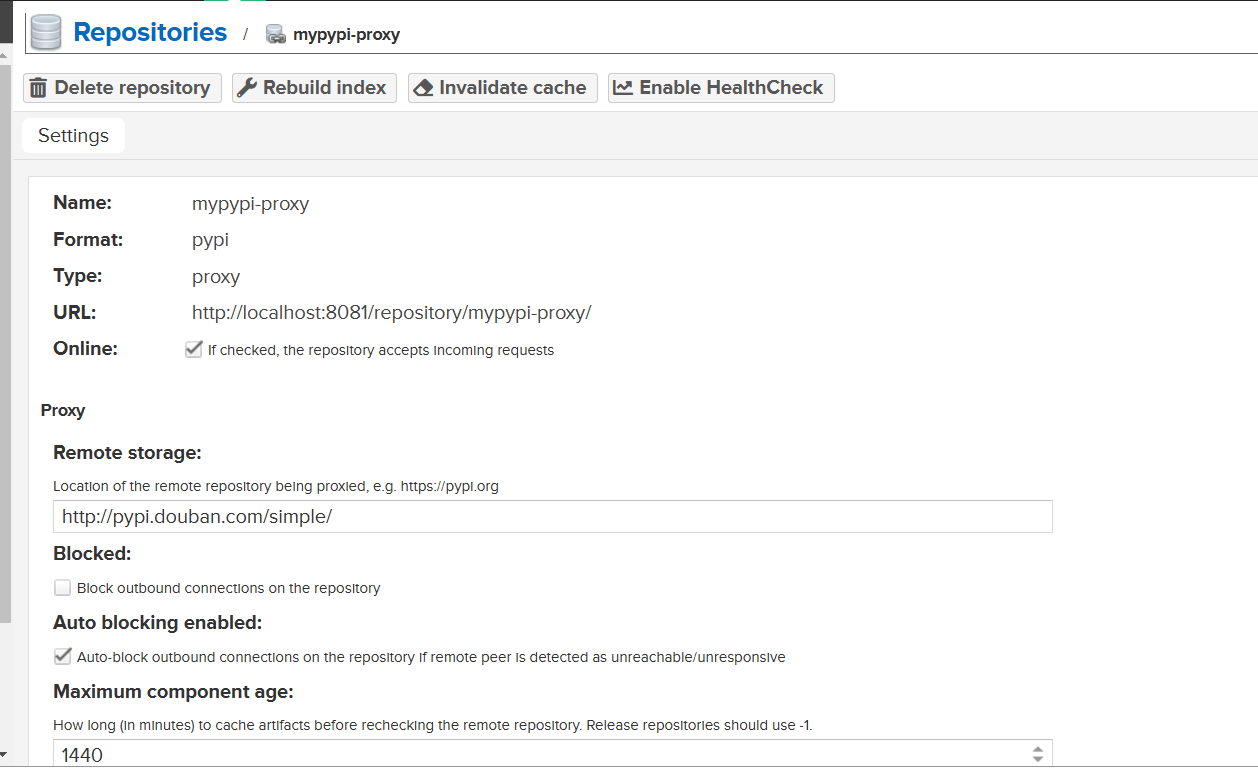
Task: Focus the Remote storage URL field
Action: tap(552, 517)
